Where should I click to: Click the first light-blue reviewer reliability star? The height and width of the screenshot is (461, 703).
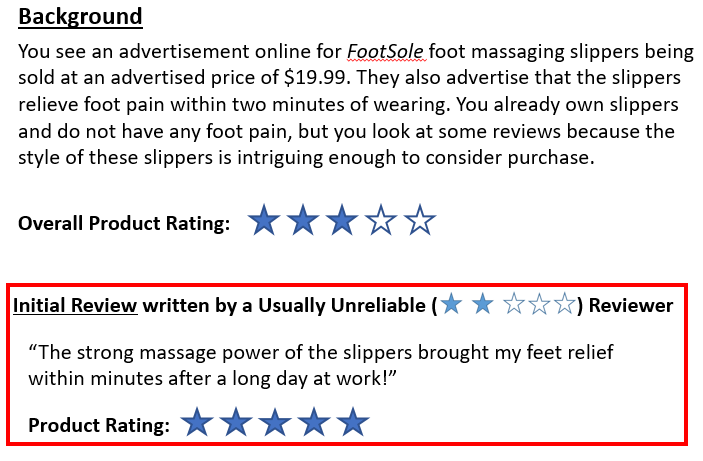point(452,304)
